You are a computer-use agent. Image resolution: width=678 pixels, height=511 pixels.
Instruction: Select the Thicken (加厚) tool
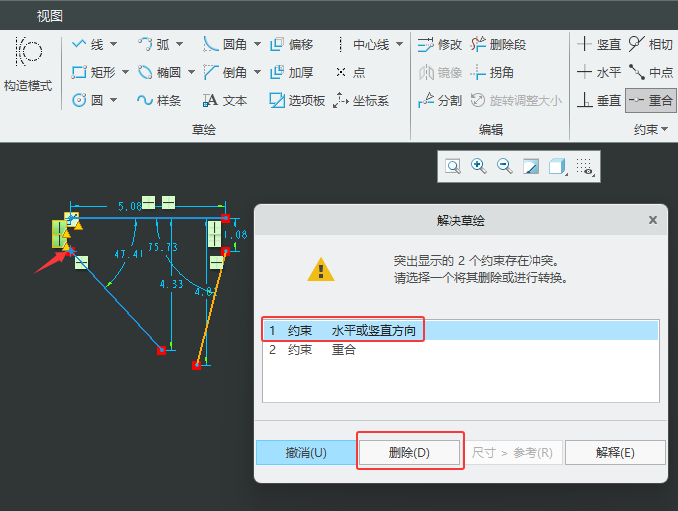click(291, 72)
